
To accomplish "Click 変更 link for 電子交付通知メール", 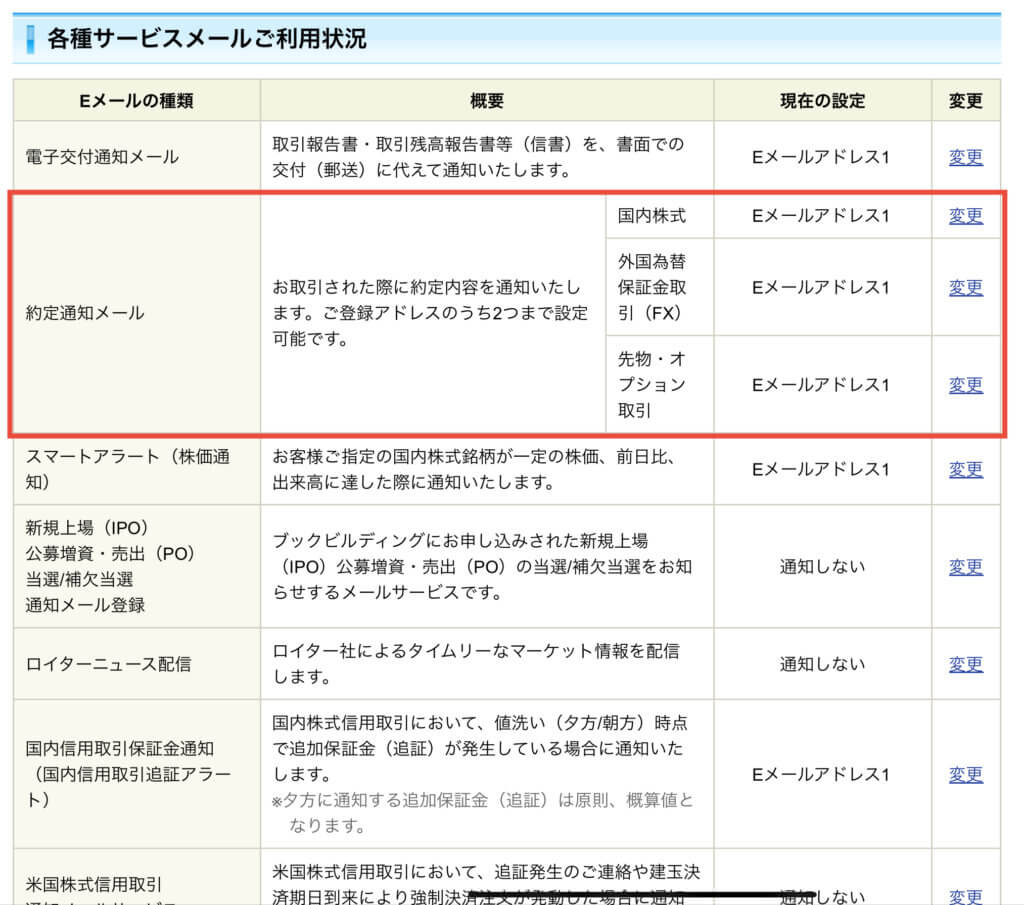I will tap(965, 157).
